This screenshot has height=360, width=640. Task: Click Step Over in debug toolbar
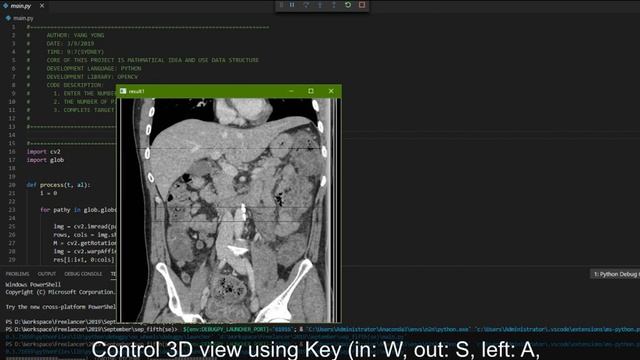click(x=306, y=5)
